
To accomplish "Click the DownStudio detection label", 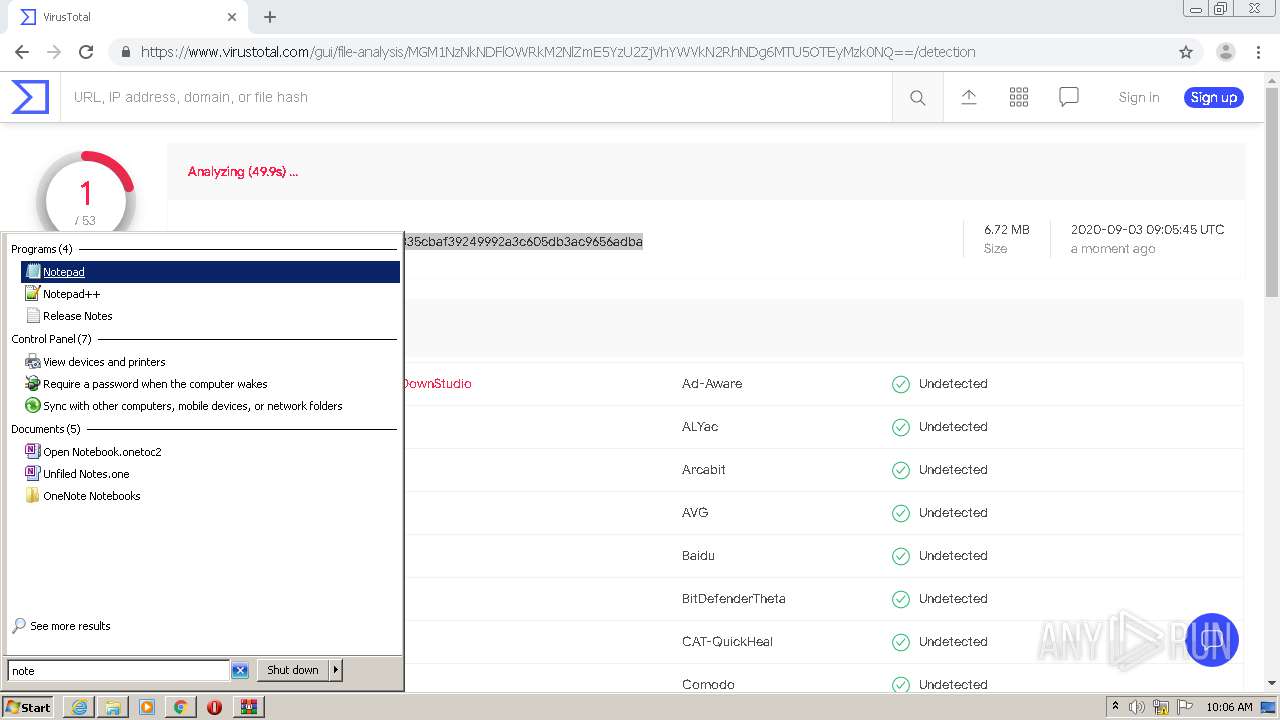I will (x=437, y=384).
